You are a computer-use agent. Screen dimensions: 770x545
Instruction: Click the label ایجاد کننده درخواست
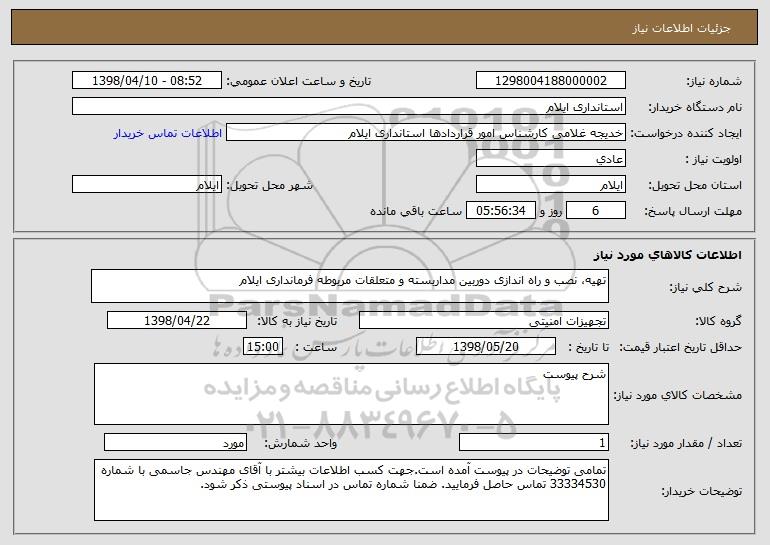coord(686,134)
